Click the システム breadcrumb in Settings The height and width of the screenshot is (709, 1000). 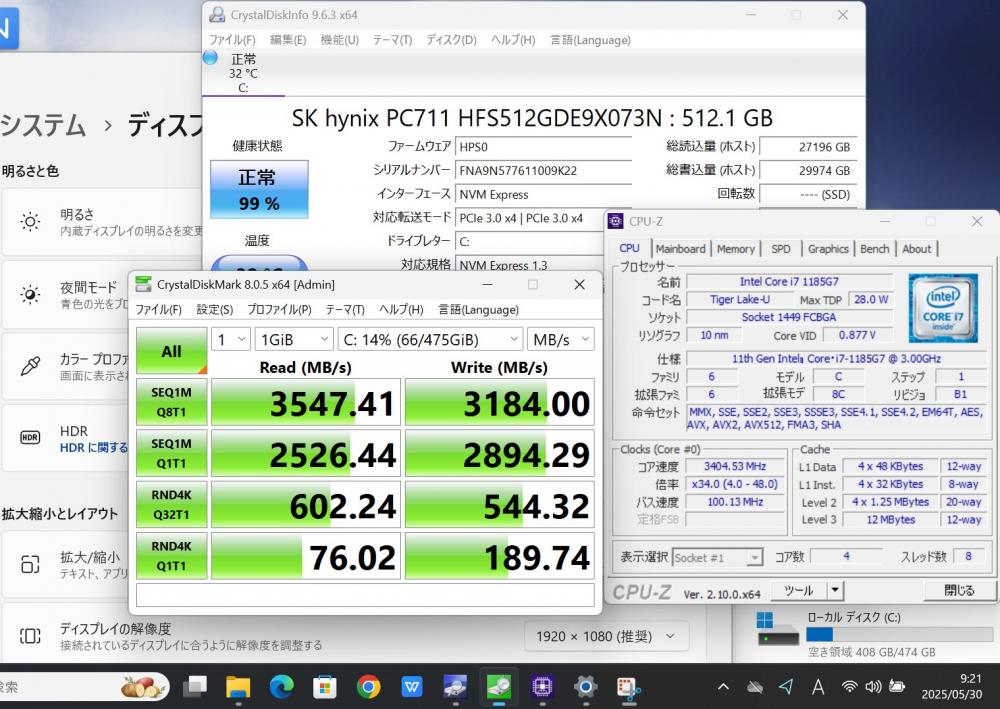tap(43, 125)
